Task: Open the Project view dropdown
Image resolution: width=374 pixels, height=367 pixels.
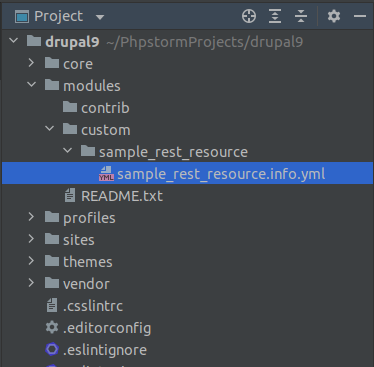Action: coord(100,17)
